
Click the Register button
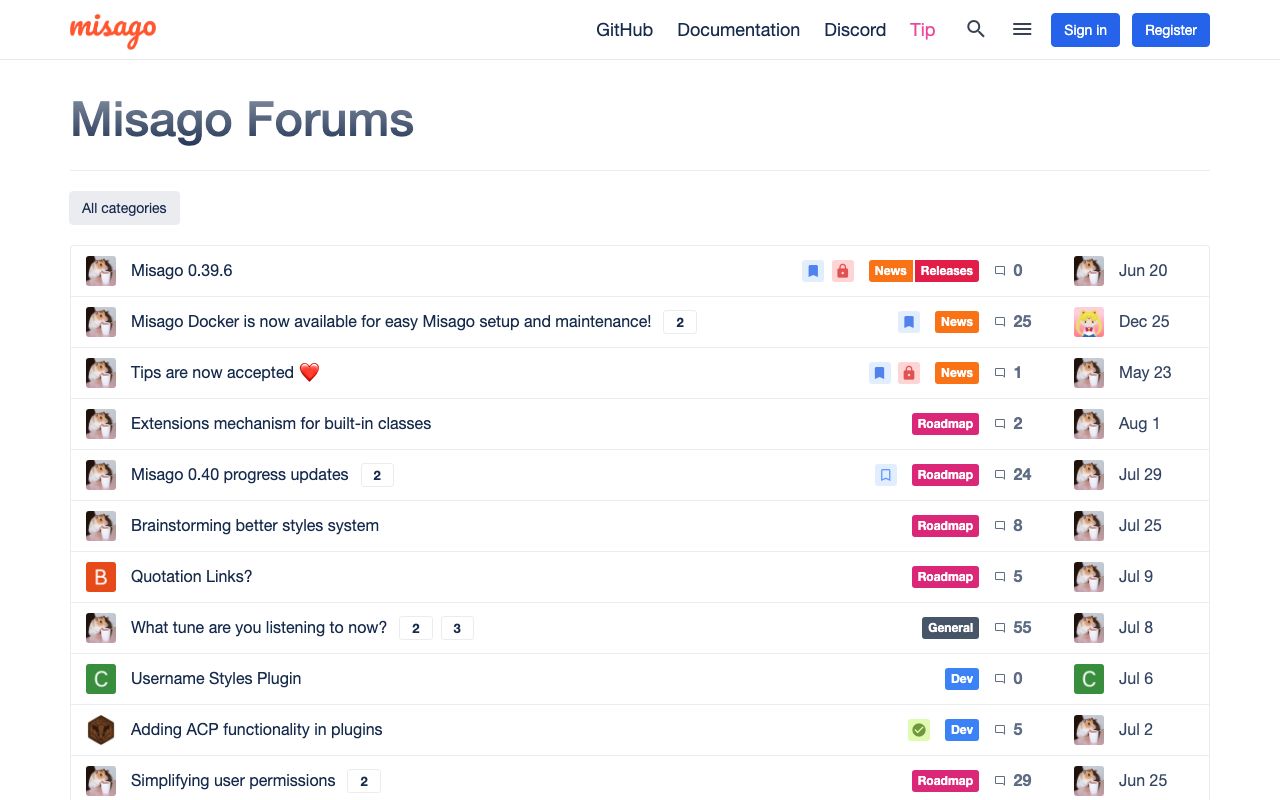[x=1171, y=30]
